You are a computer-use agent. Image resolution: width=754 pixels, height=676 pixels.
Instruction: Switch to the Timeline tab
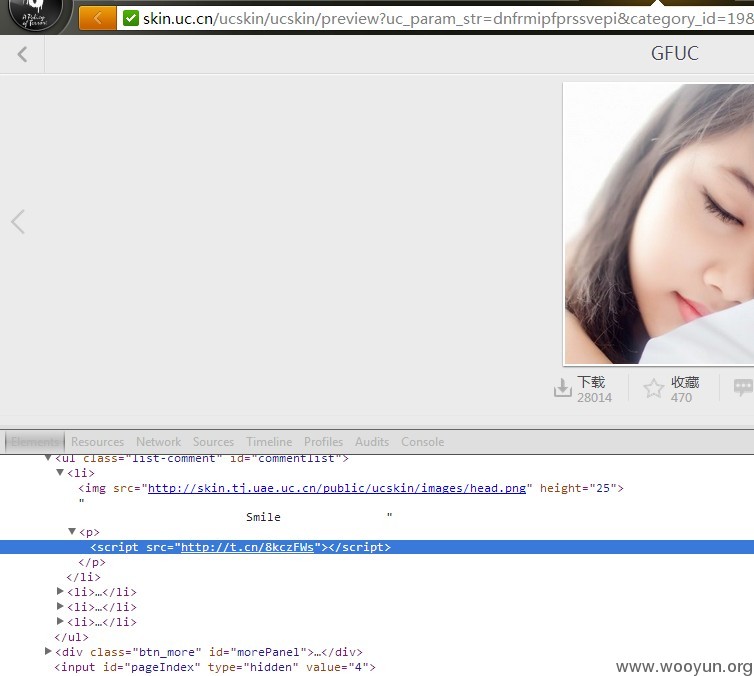[x=269, y=442]
